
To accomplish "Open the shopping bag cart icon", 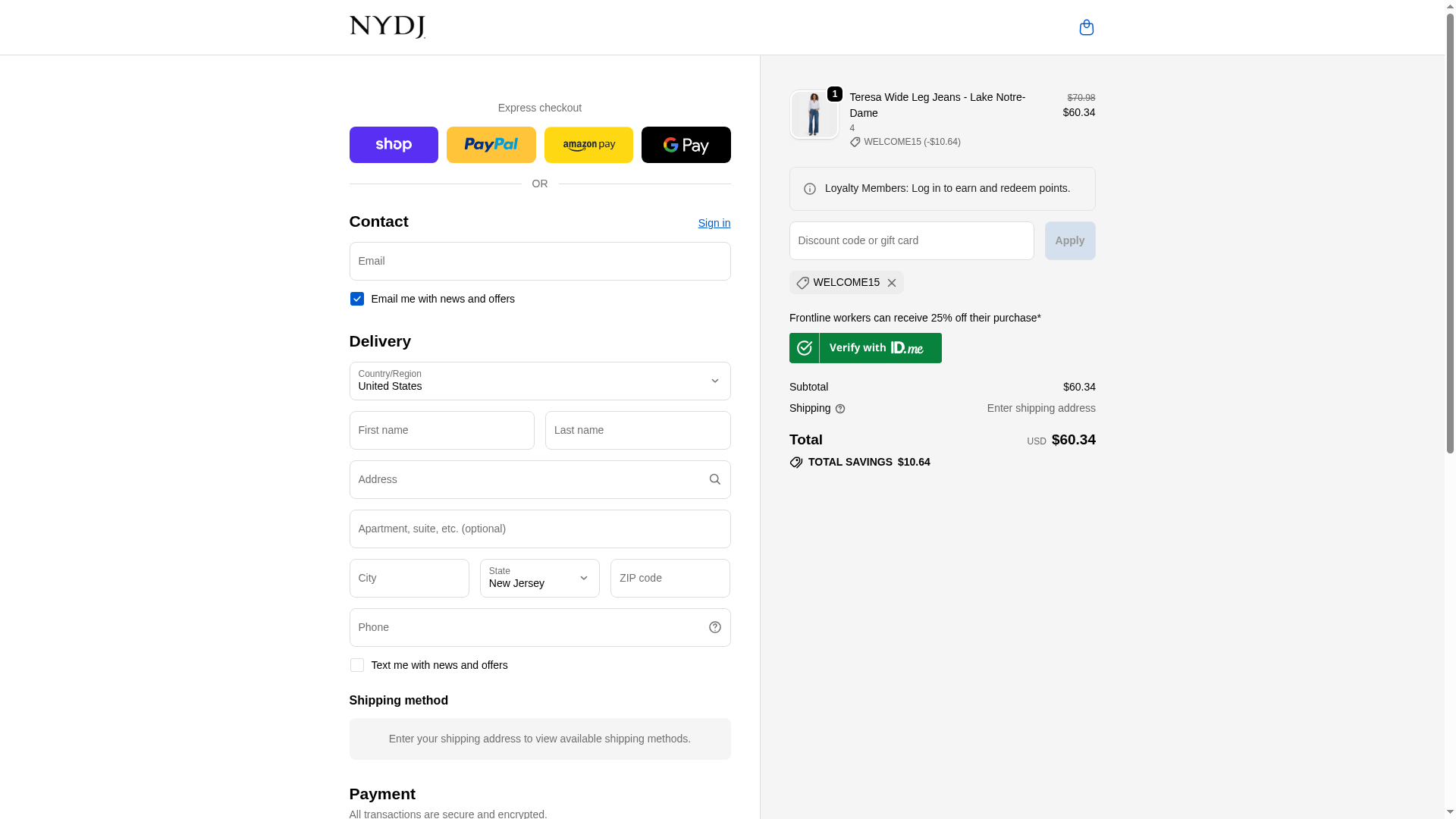I will (x=1086, y=27).
